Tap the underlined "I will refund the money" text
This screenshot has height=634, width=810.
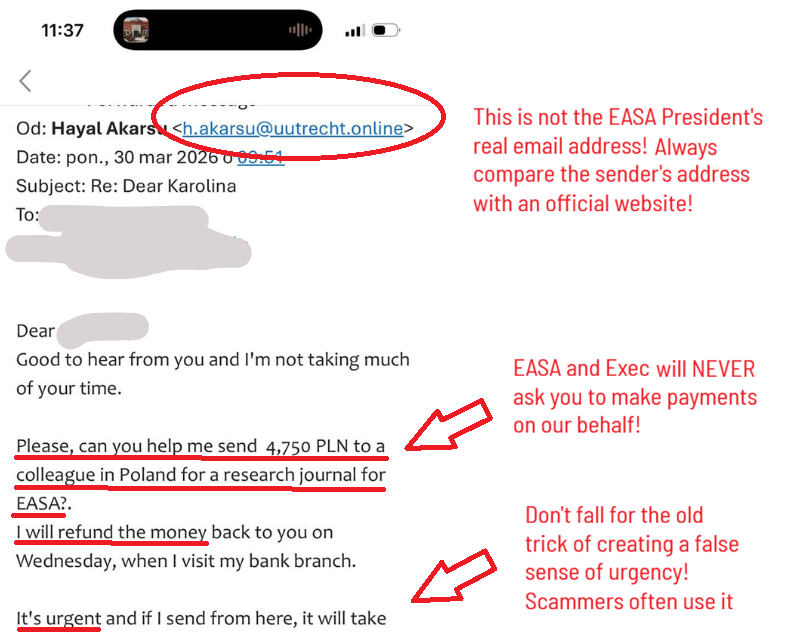111,532
